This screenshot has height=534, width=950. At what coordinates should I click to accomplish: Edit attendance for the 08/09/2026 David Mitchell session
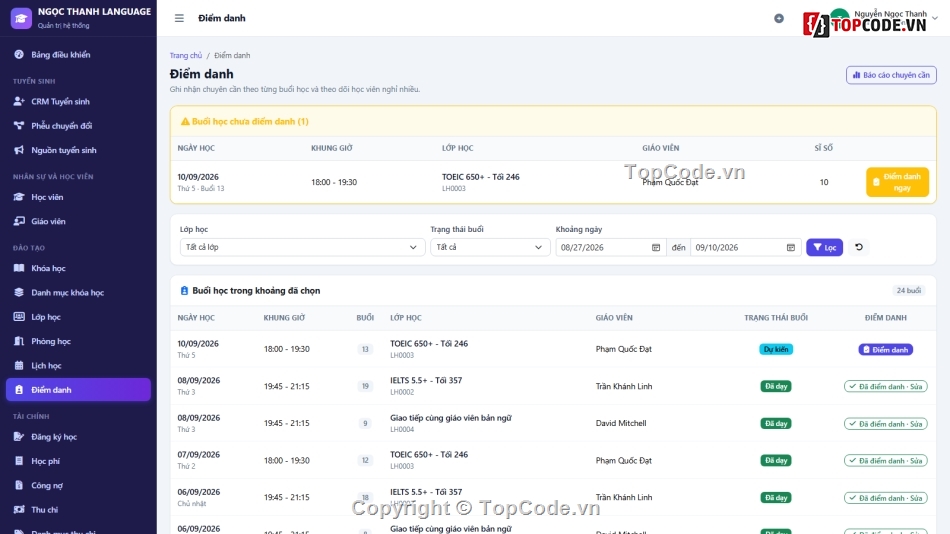pyautogui.click(x=885, y=424)
